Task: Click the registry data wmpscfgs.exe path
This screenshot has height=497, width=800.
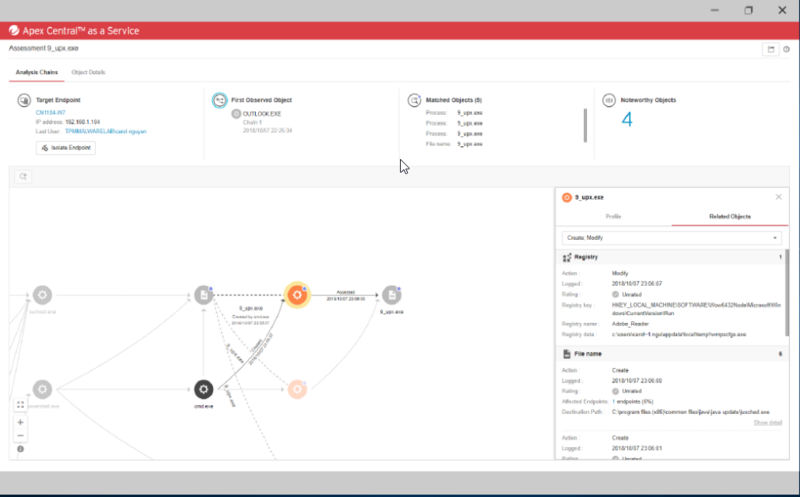Action: 679,335
